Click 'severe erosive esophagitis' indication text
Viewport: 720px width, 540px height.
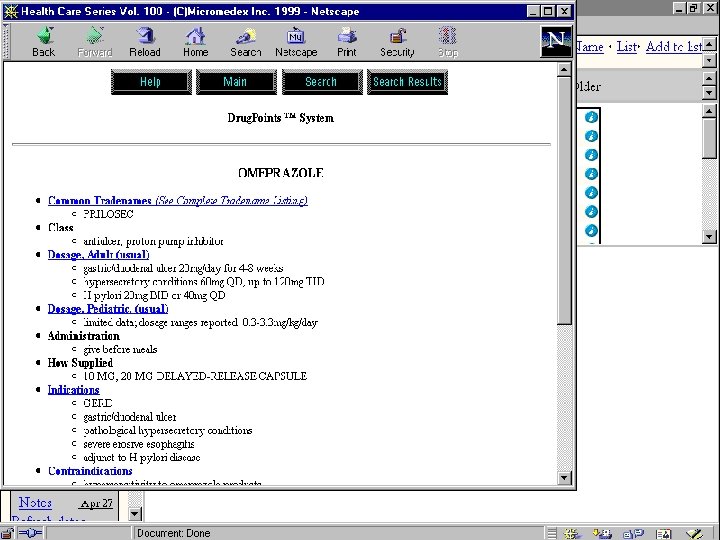139,444
